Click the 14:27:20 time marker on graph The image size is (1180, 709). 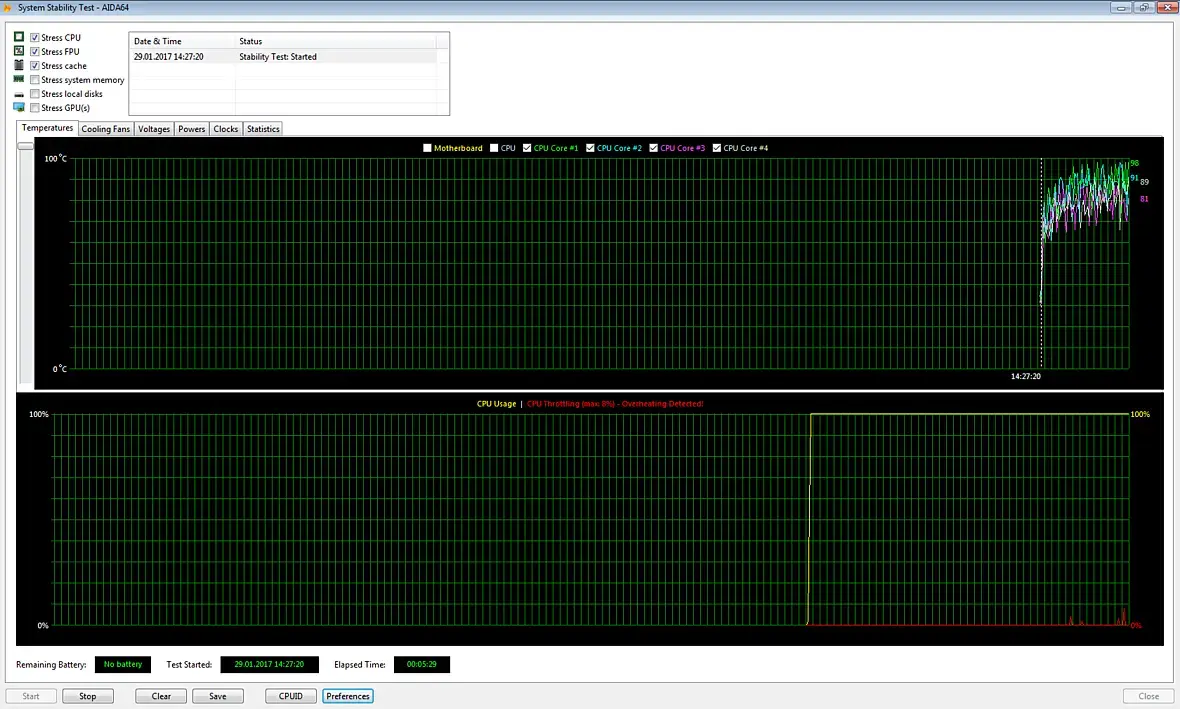click(x=1026, y=376)
